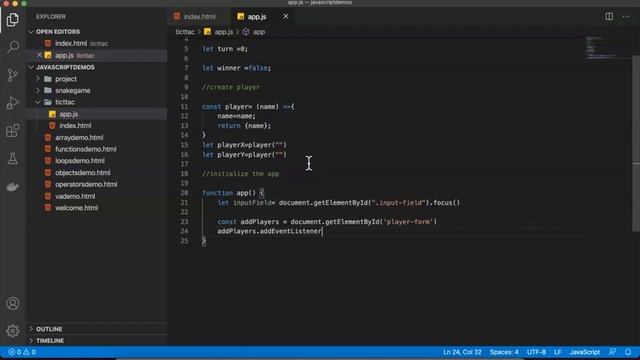Split the editor to the right
This screenshot has width=640, height=360.
point(609,16)
